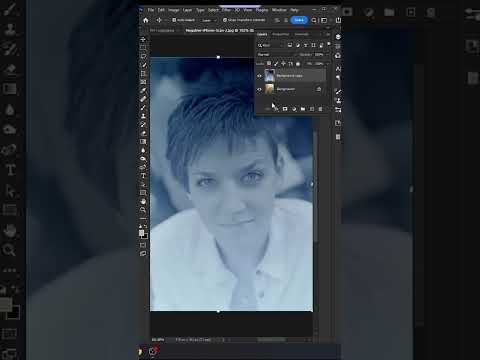Select the Rectangular Marquee tool
Viewport: 480px width, 360px height.
143,48
